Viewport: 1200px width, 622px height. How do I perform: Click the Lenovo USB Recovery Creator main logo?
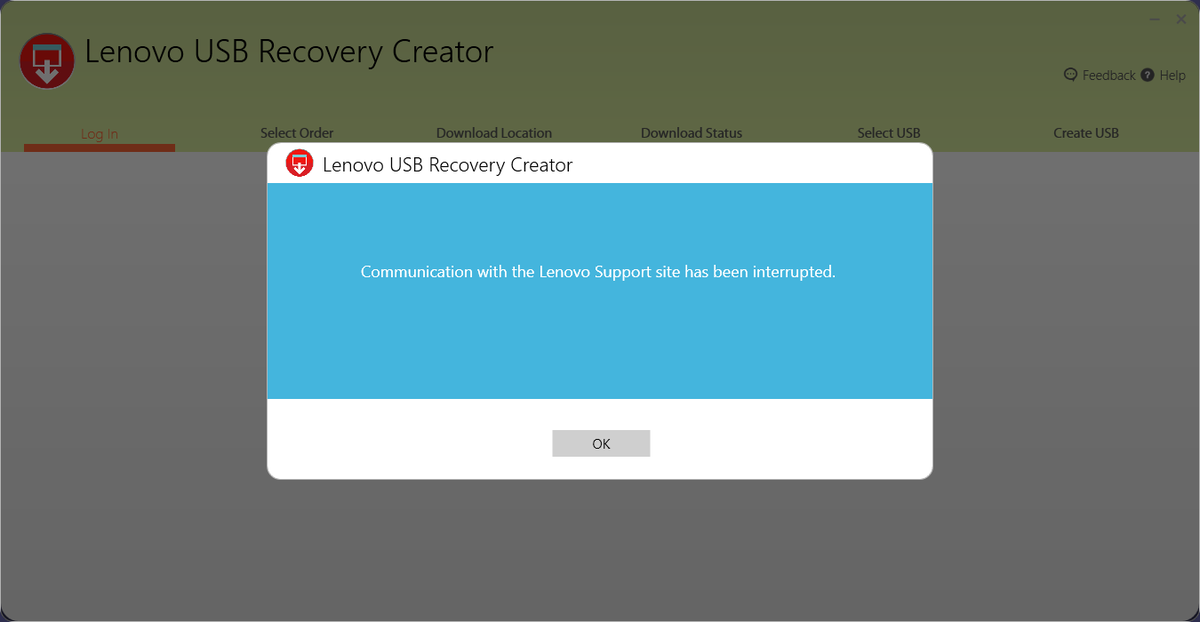click(x=47, y=60)
